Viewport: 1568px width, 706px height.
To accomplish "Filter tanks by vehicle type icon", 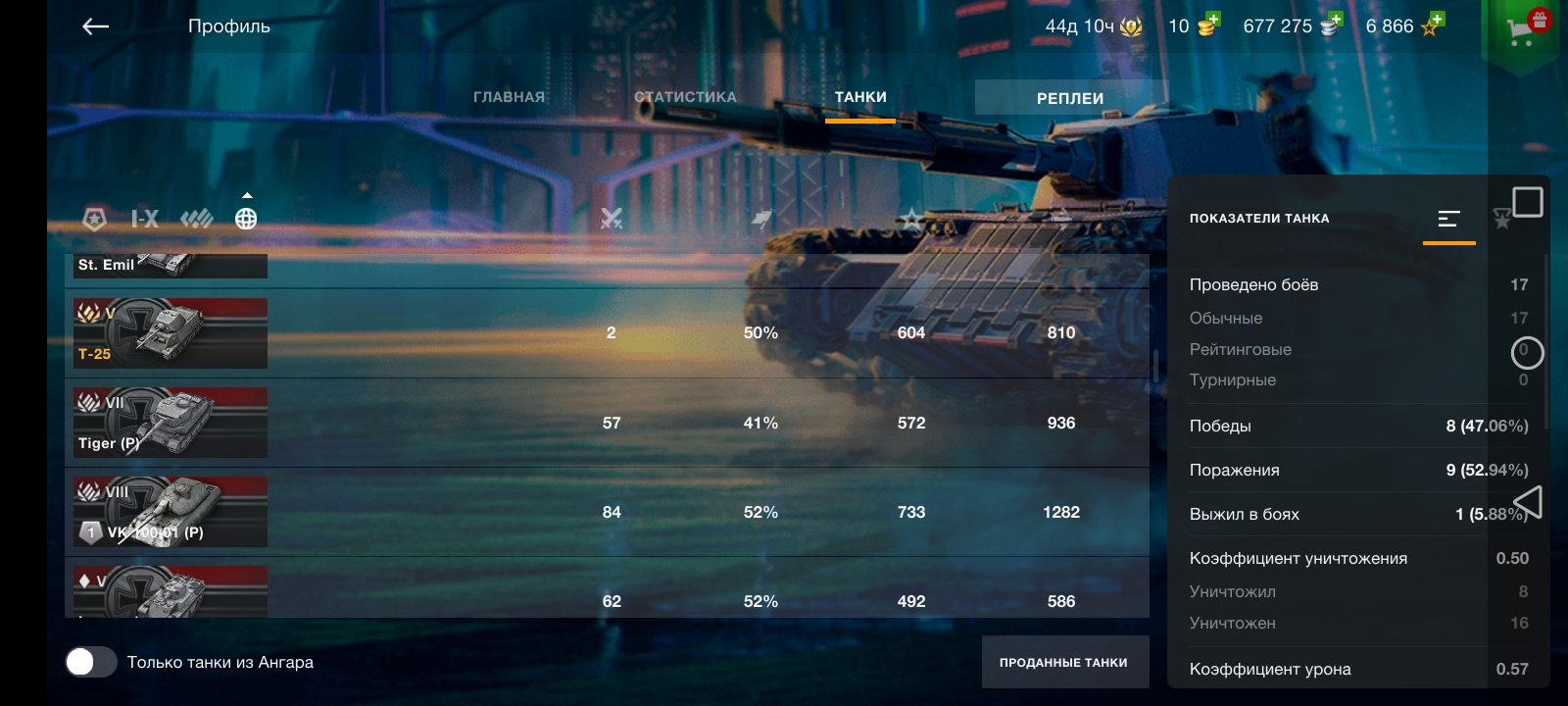I will (x=196, y=219).
